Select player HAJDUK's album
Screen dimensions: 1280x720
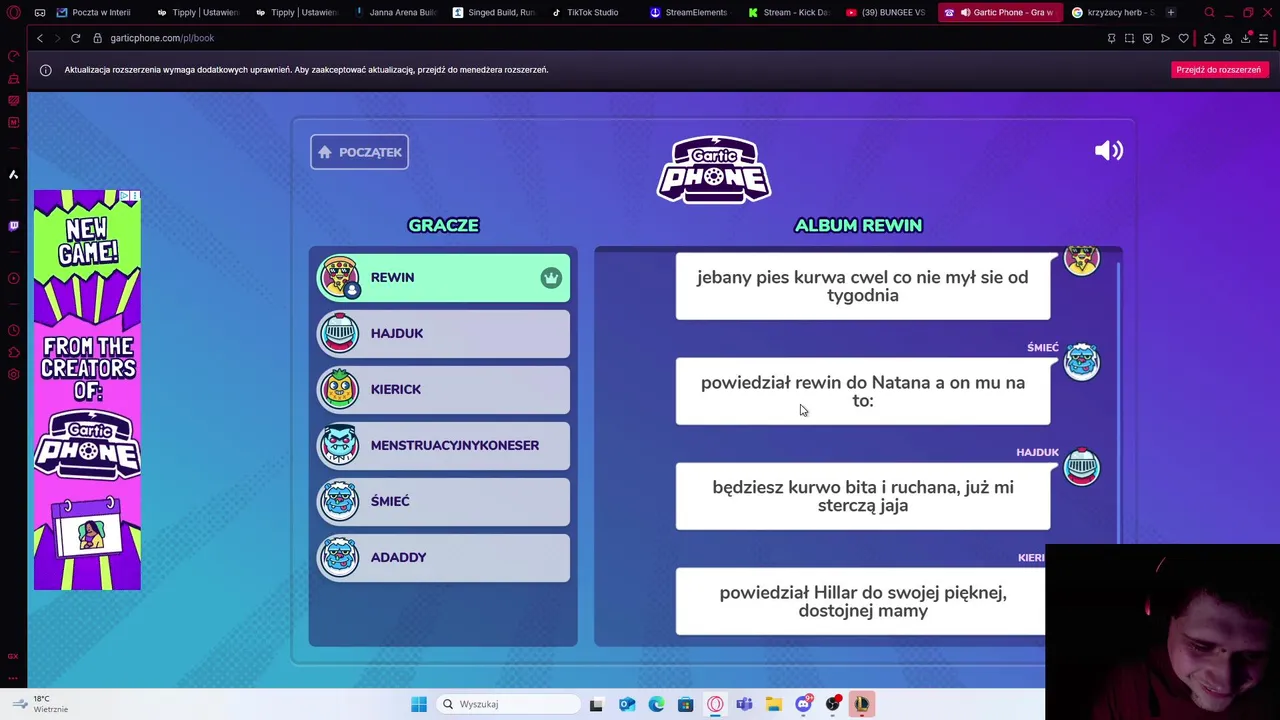[443, 334]
